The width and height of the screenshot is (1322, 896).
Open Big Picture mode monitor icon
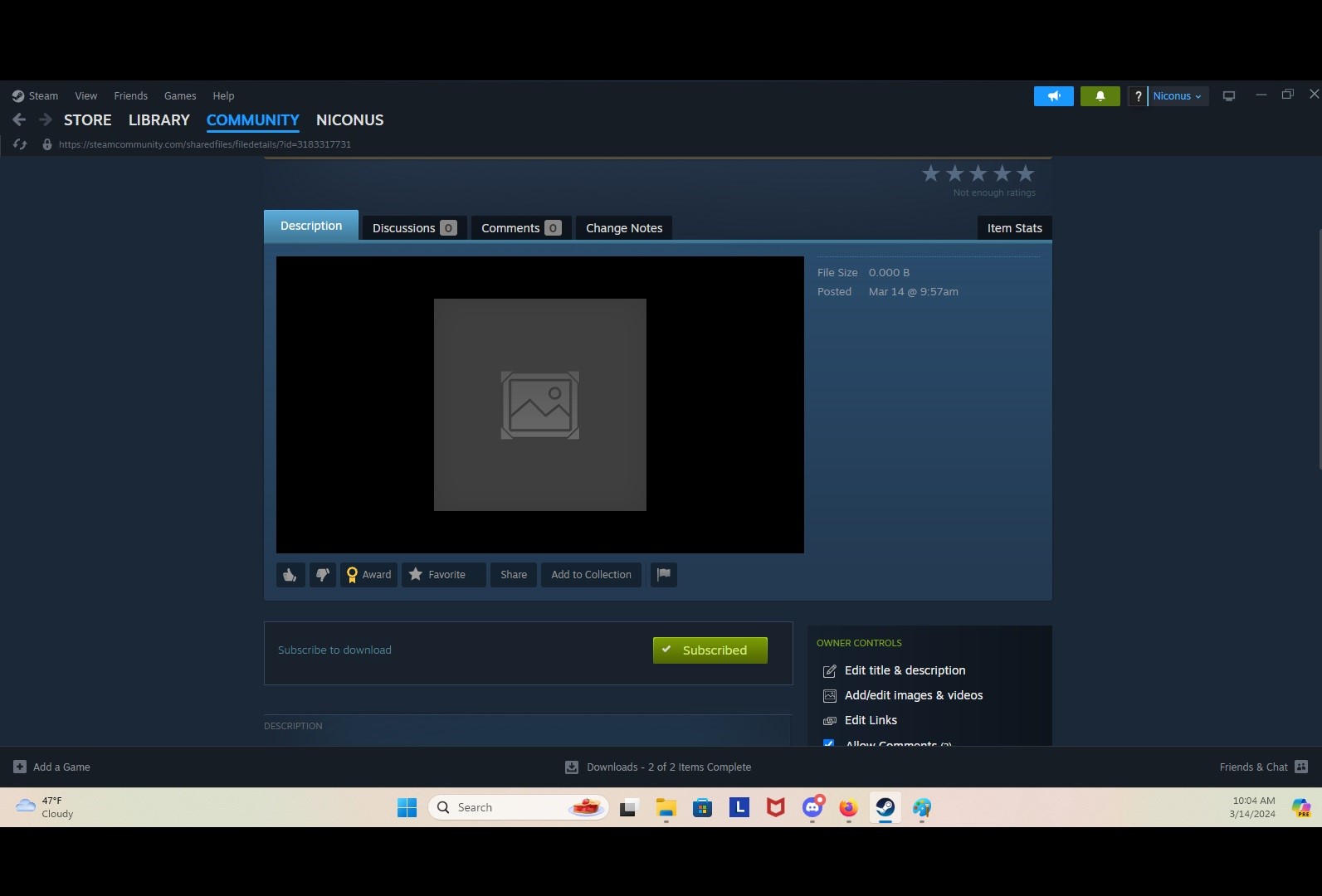[1229, 96]
